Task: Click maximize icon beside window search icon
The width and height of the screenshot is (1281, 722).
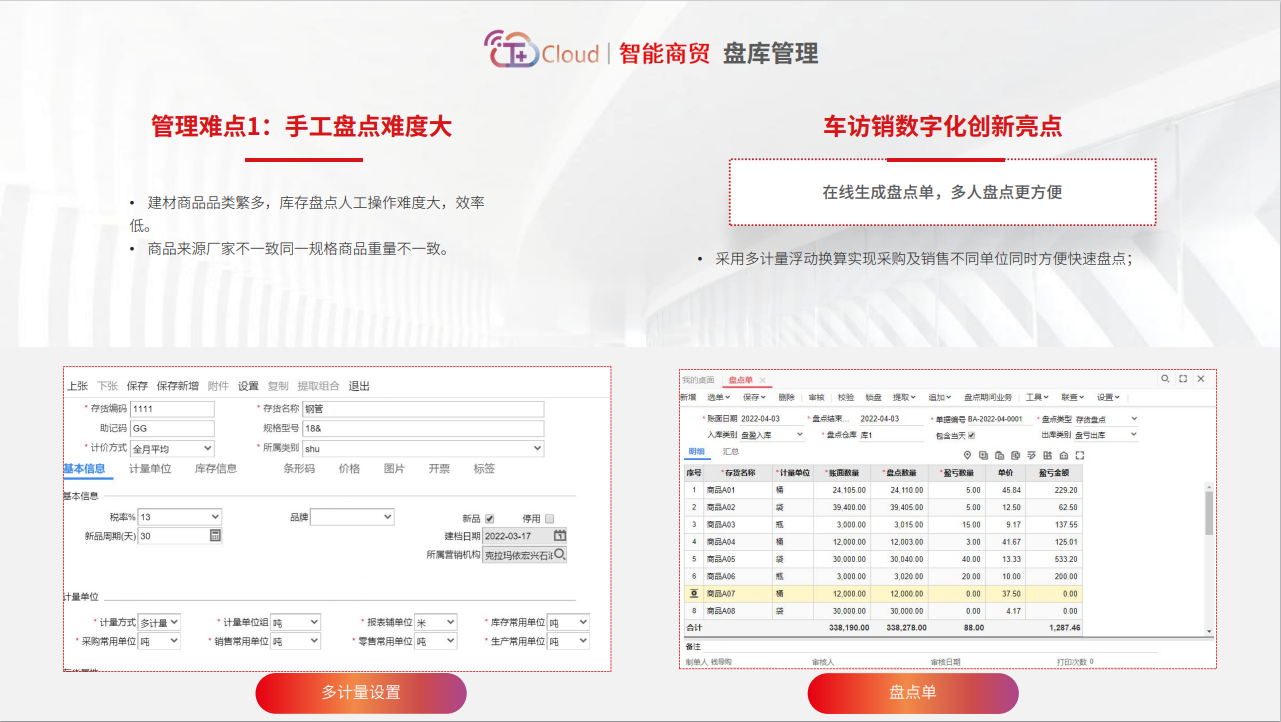Action: point(1183,379)
